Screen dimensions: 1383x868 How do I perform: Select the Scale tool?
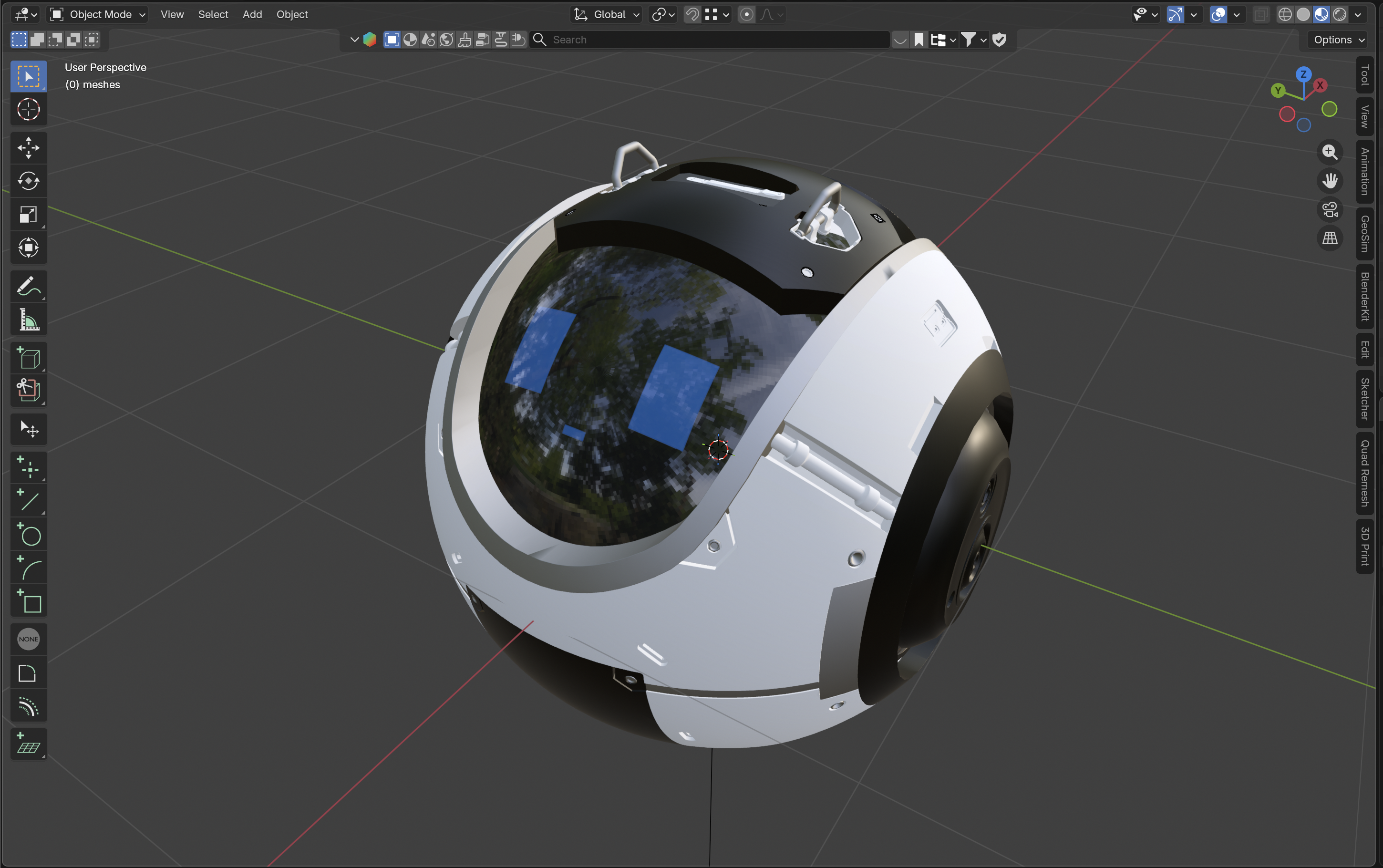point(28,215)
